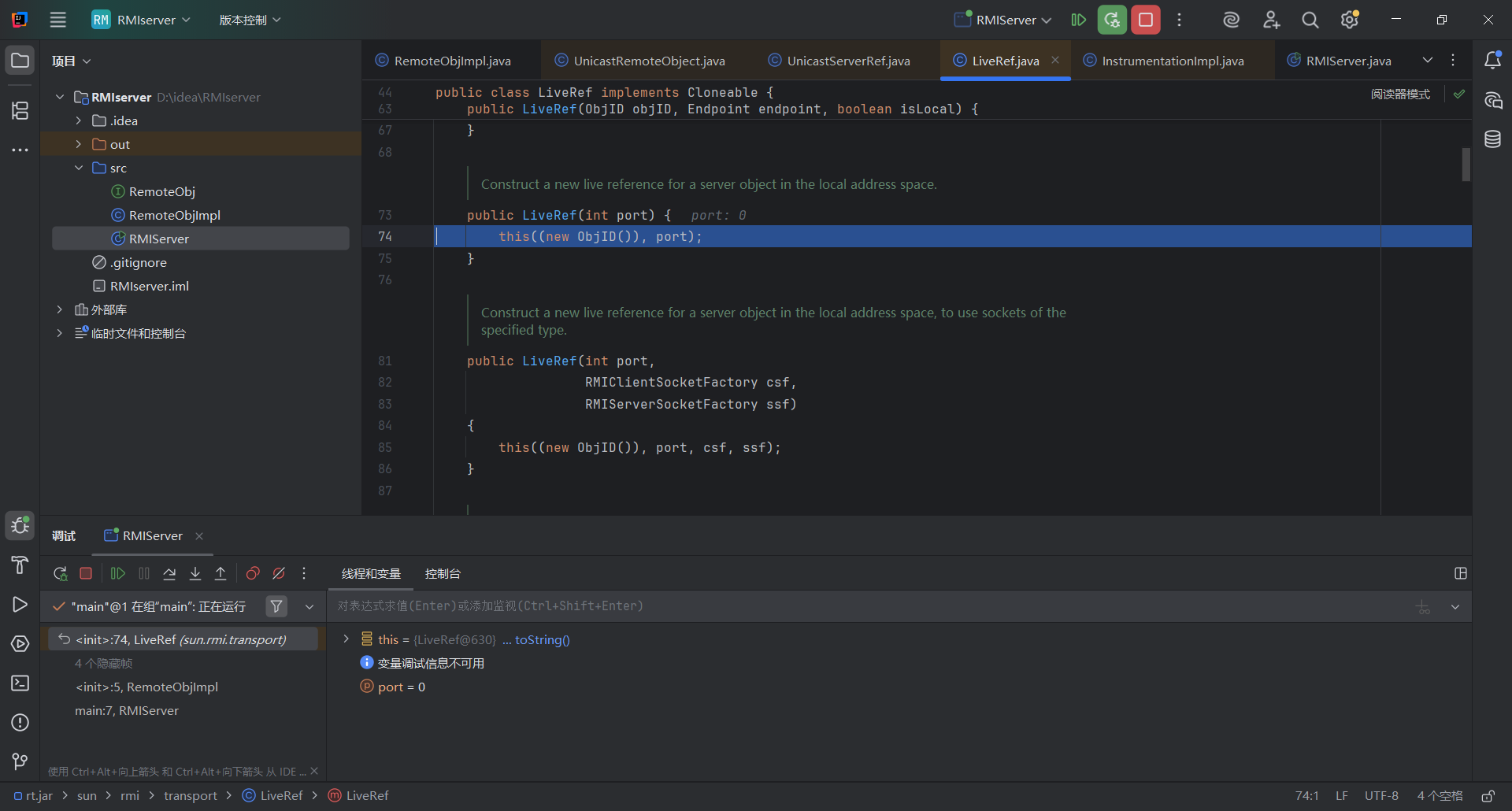Resume program in debug toolbar
Viewport: 1512px width, 811px height.
(118, 573)
